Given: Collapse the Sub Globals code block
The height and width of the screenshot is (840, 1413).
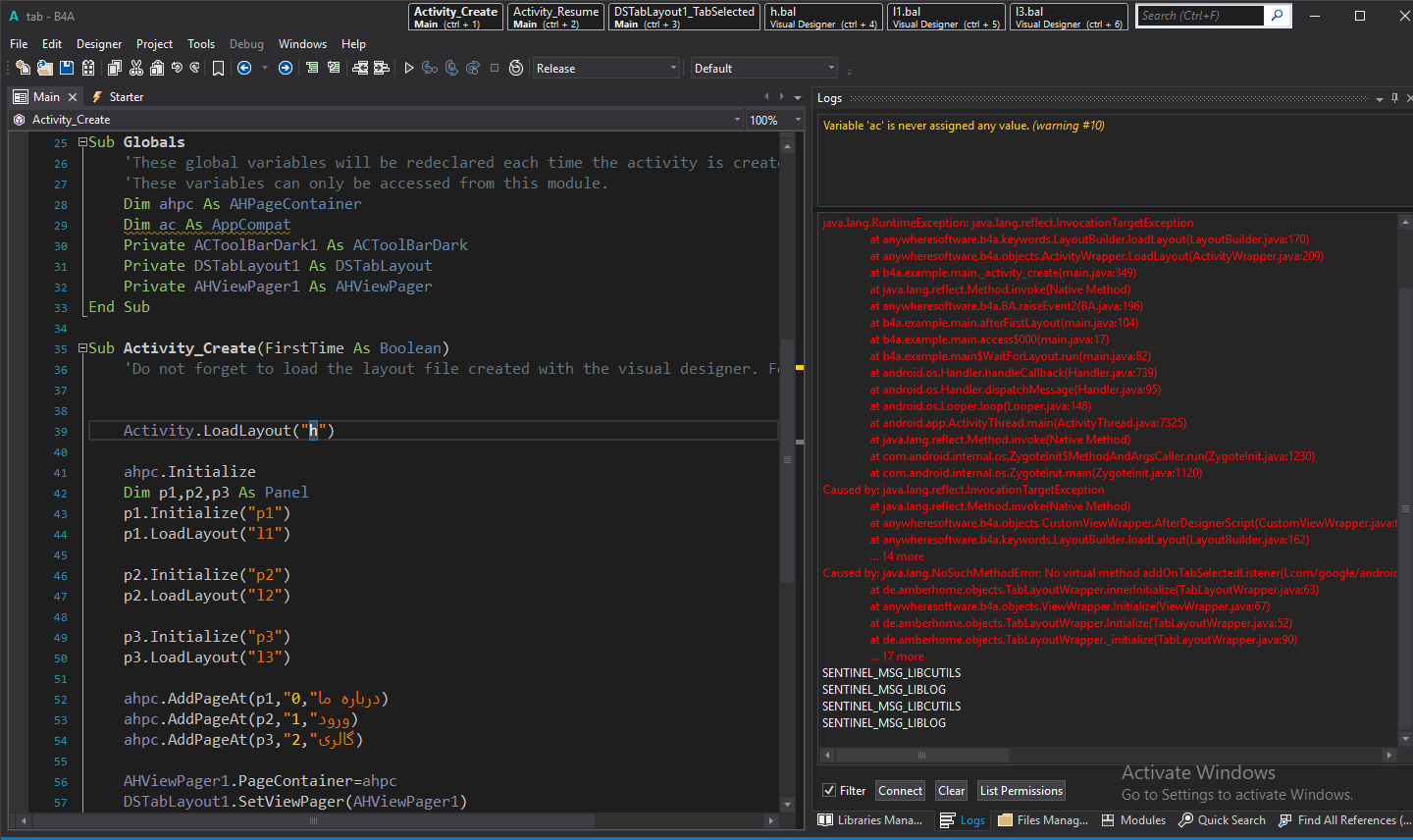Looking at the screenshot, I should point(83,142).
